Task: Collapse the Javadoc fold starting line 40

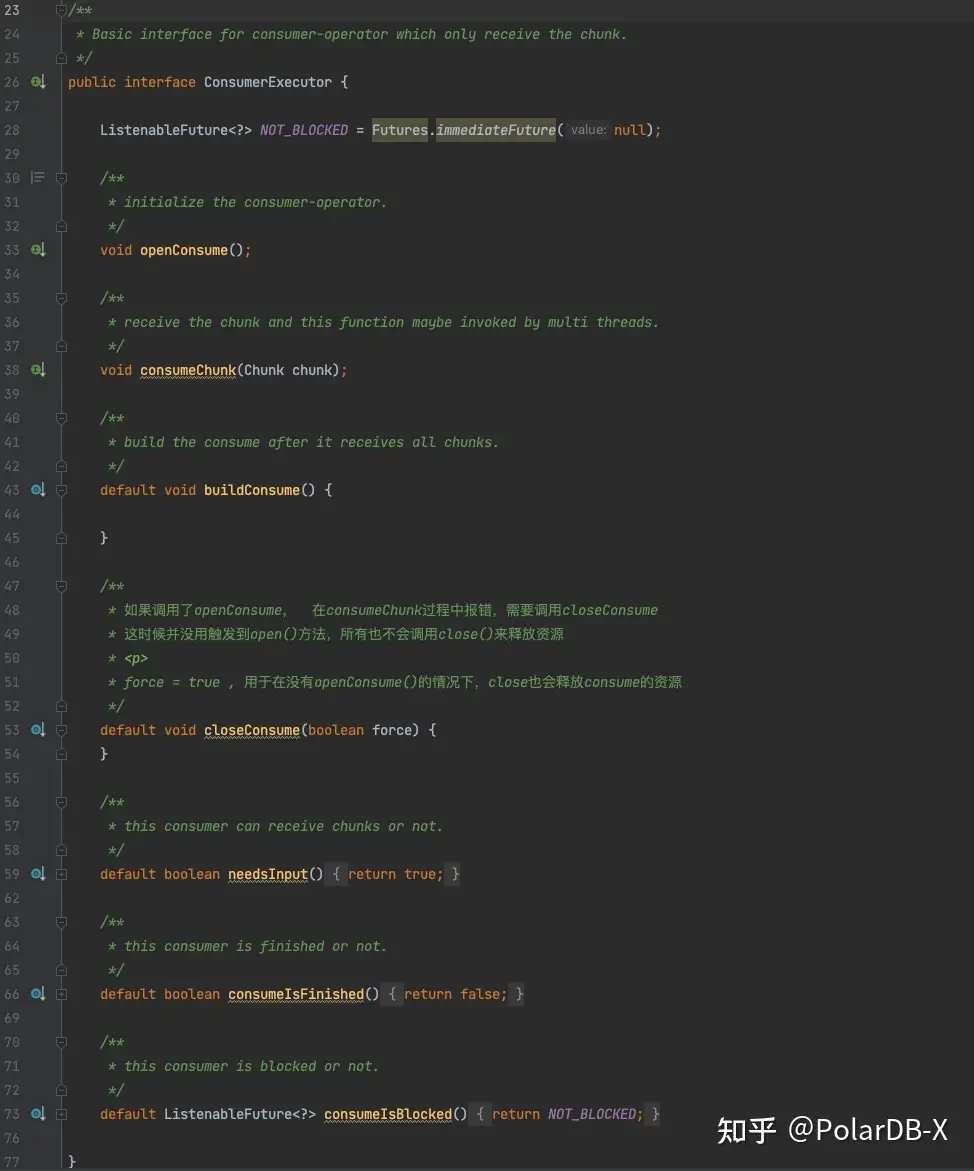Action: [62, 418]
